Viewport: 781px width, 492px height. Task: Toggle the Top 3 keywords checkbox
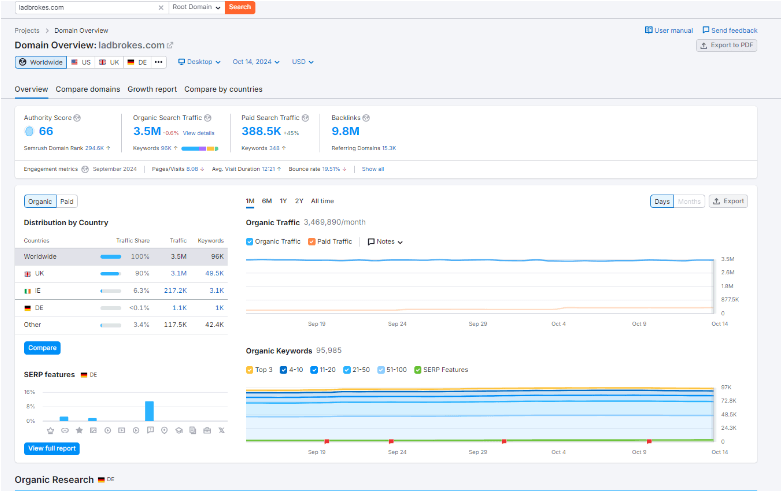click(250, 370)
